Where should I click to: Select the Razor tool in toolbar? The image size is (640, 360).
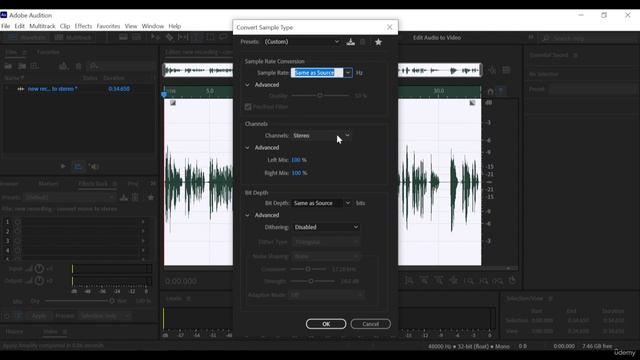[169, 38]
